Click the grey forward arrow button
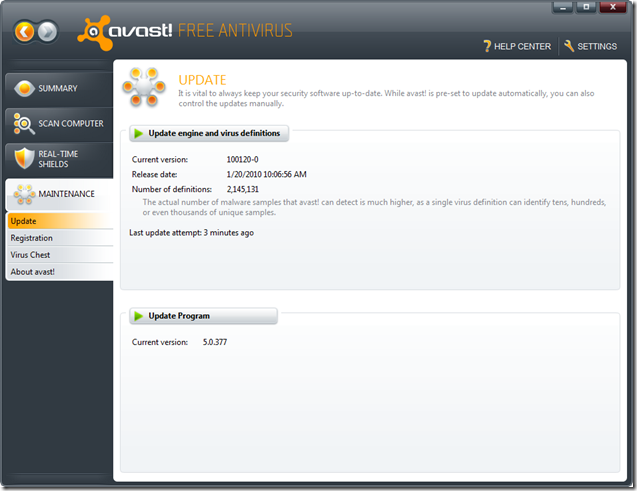 [48, 32]
